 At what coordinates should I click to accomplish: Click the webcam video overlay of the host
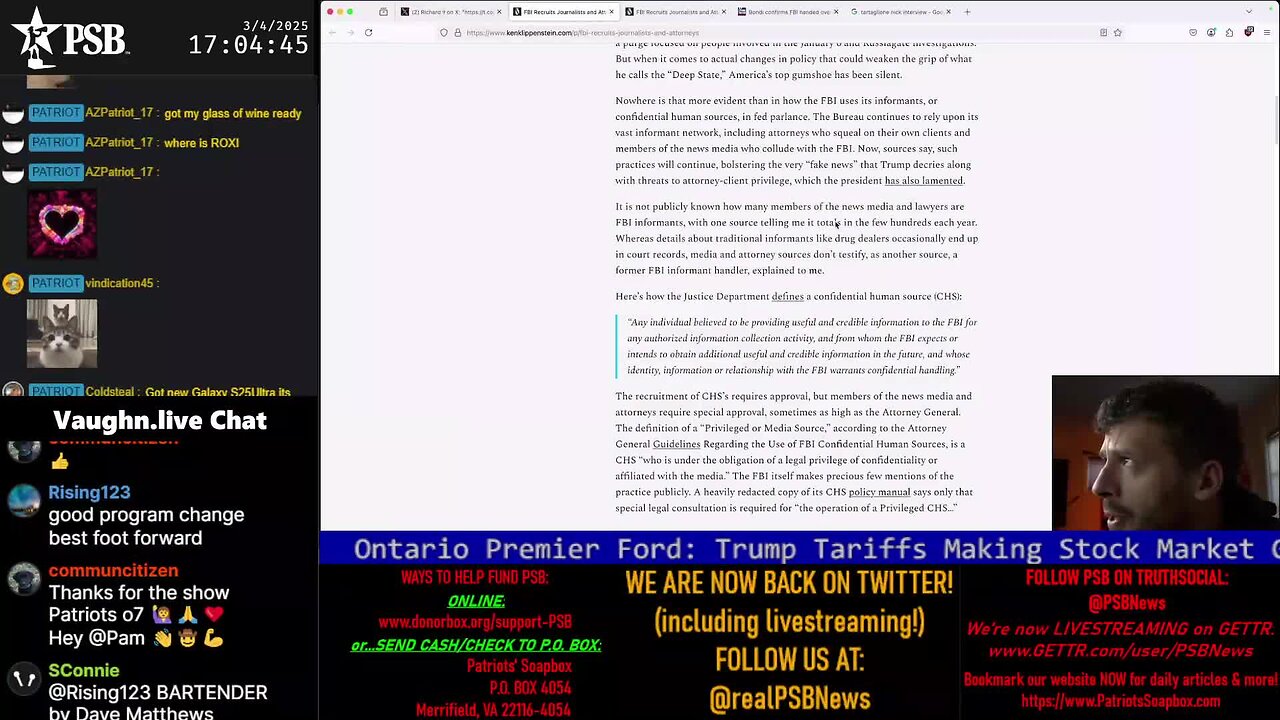pyautogui.click(x=1165, y=453)
